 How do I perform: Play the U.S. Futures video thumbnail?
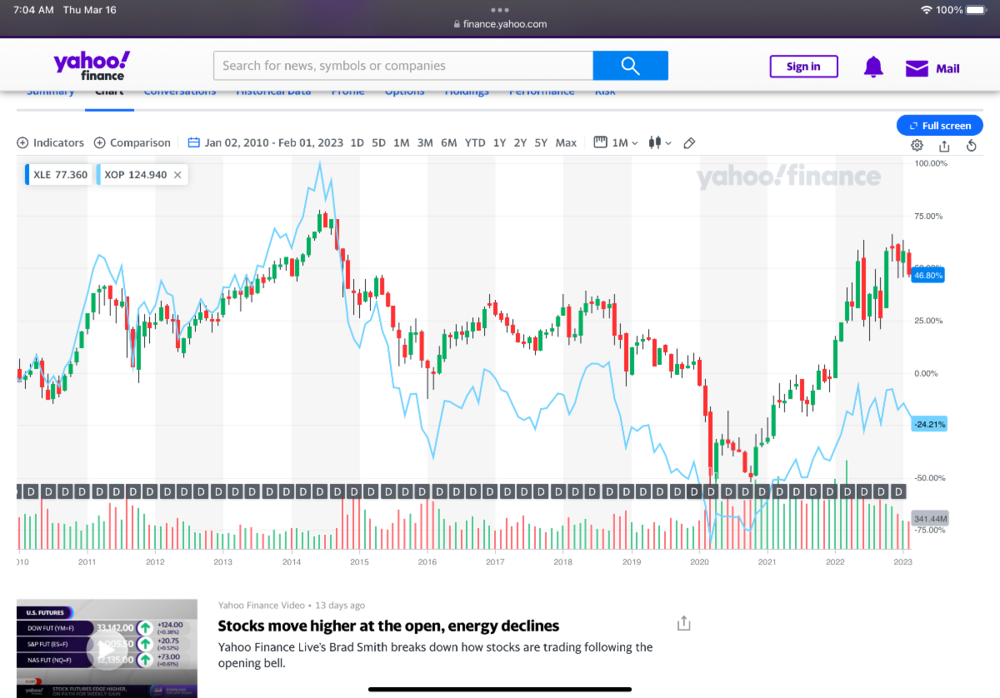(107, 648)
